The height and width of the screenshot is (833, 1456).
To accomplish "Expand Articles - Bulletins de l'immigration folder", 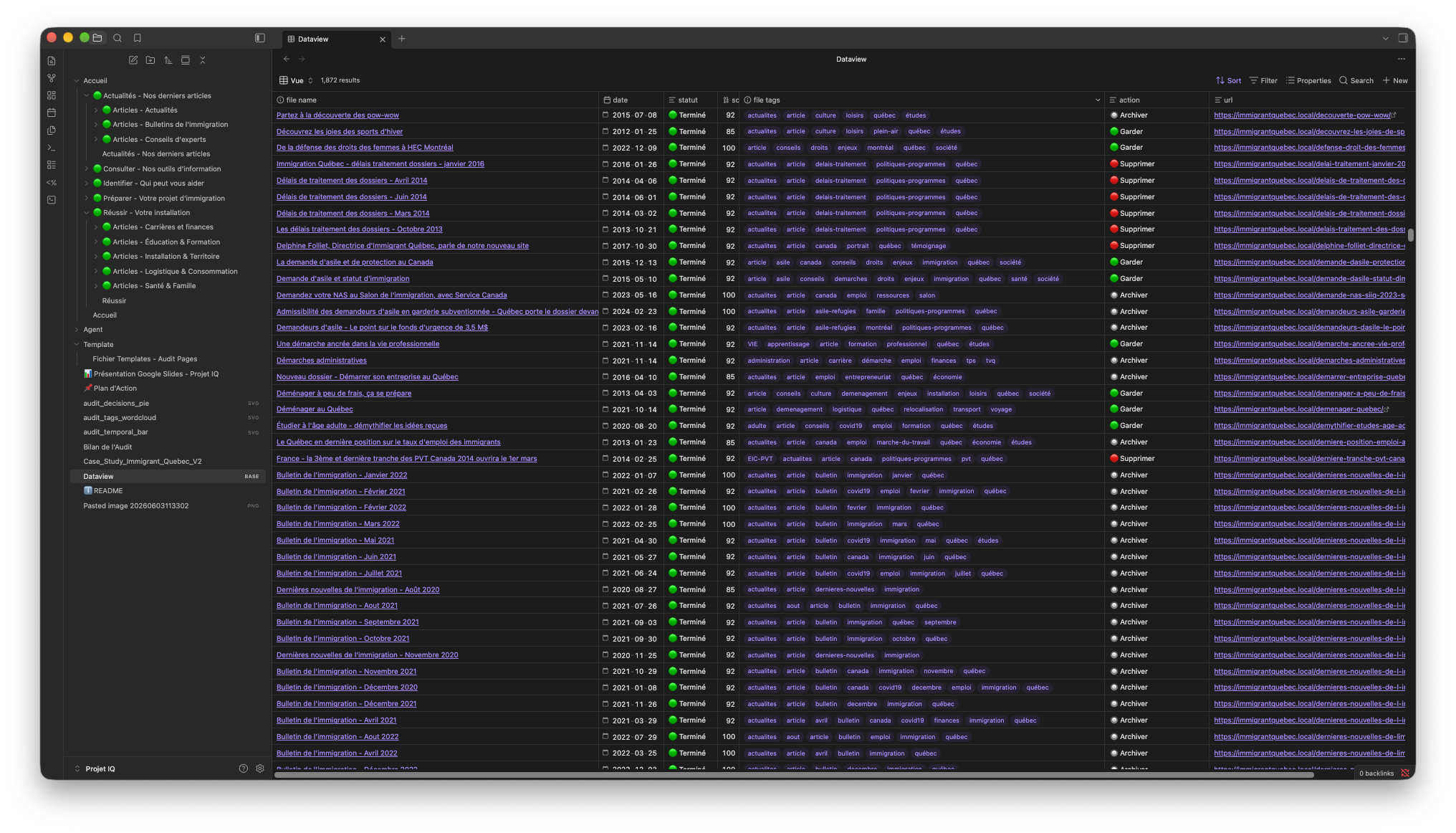I will coord(96,125).
